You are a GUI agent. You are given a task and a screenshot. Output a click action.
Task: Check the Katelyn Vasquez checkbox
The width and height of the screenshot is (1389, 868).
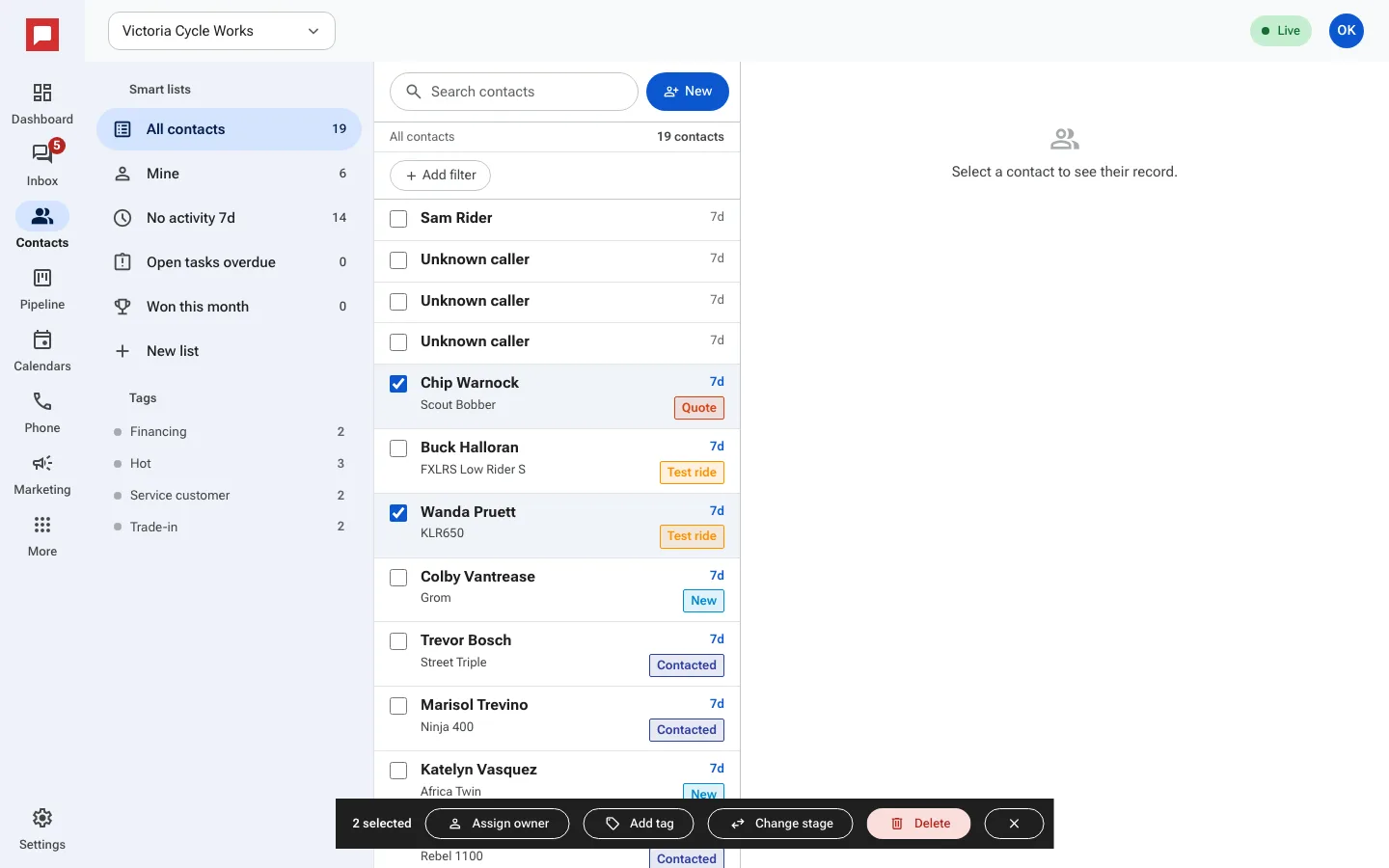[x=398, y=771]
